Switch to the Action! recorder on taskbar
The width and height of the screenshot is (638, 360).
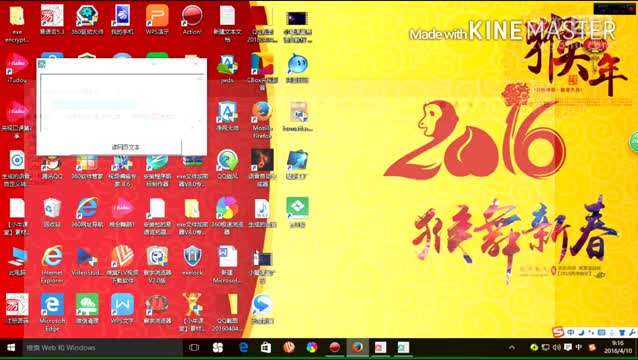[x=334, y=348]
